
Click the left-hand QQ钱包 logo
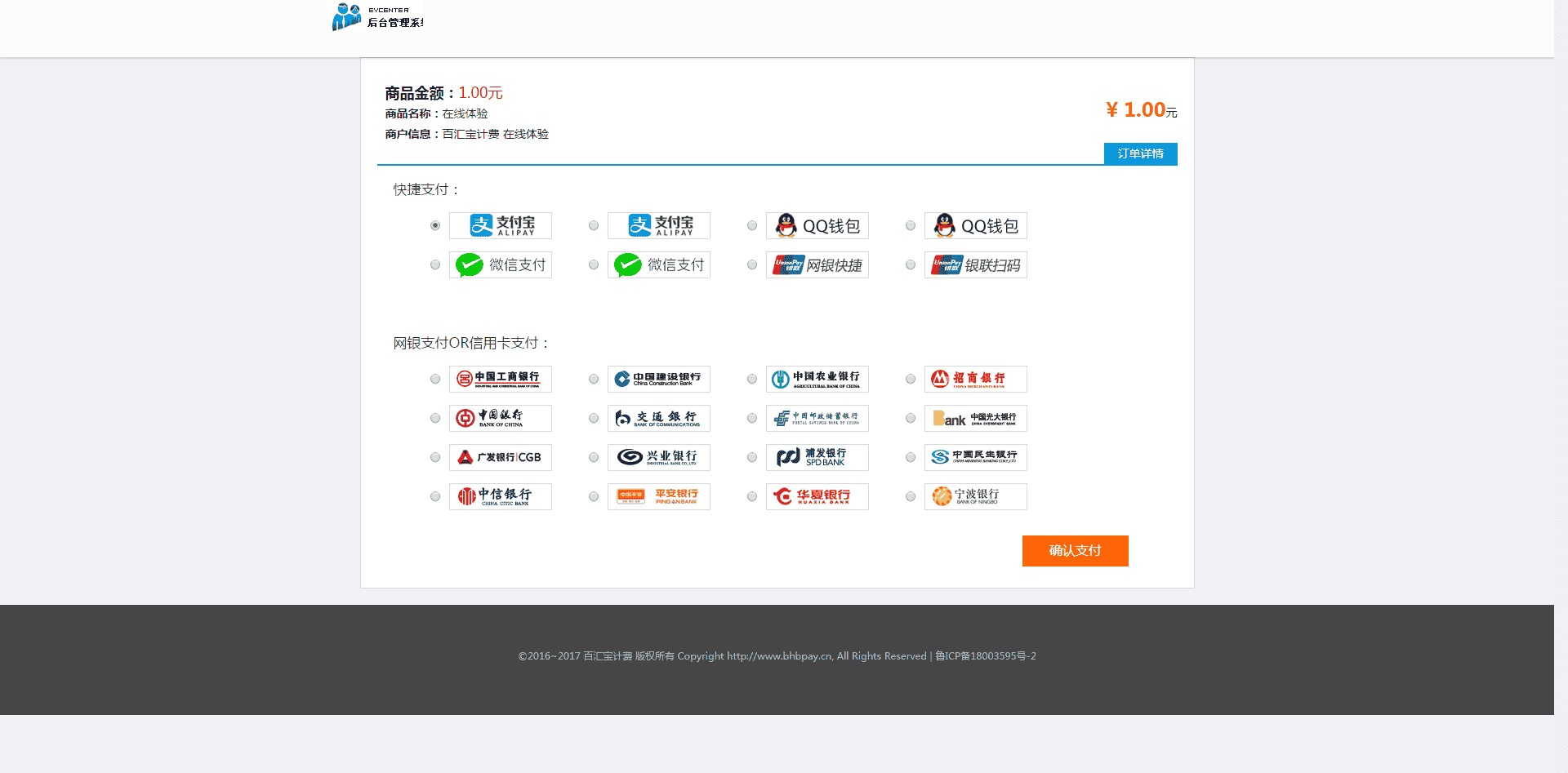point(817,225)
